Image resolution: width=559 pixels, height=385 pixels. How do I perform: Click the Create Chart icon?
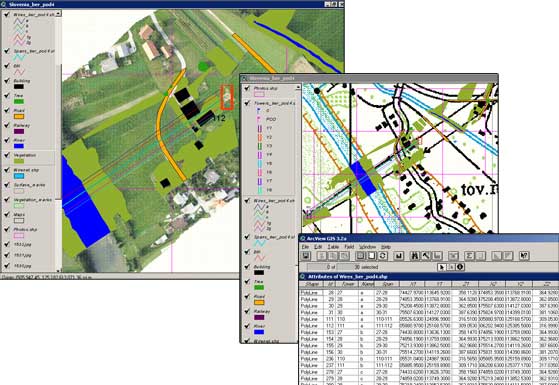(399, 256)
